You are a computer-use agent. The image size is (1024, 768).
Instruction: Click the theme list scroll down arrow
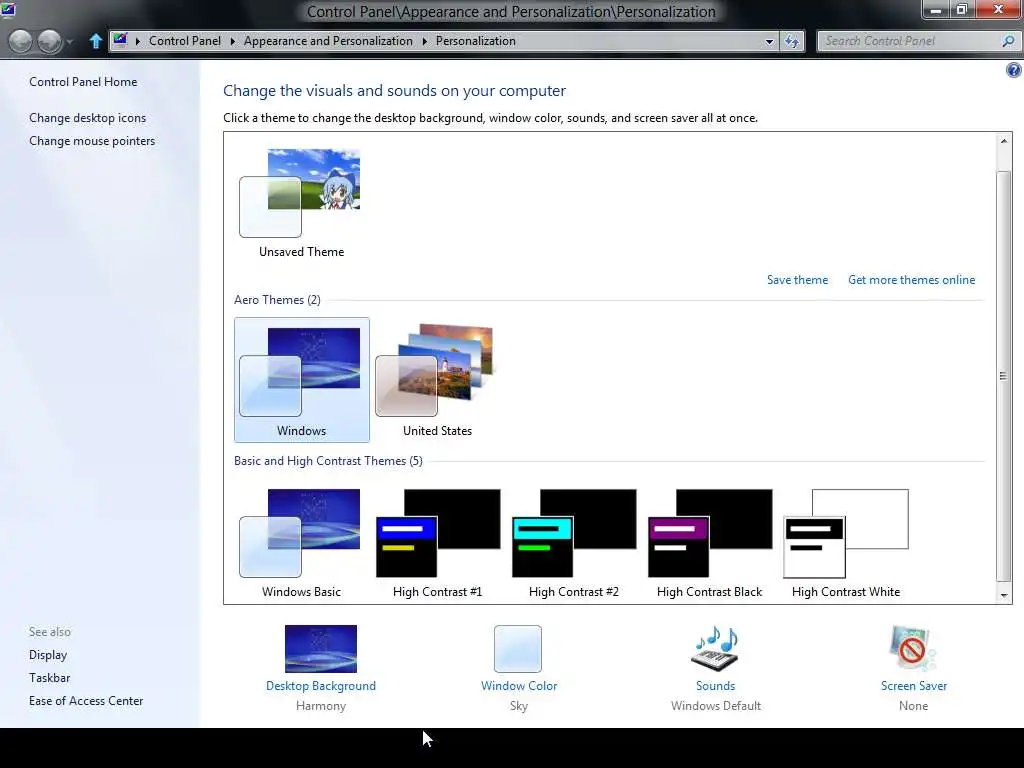coord(1004,595)
